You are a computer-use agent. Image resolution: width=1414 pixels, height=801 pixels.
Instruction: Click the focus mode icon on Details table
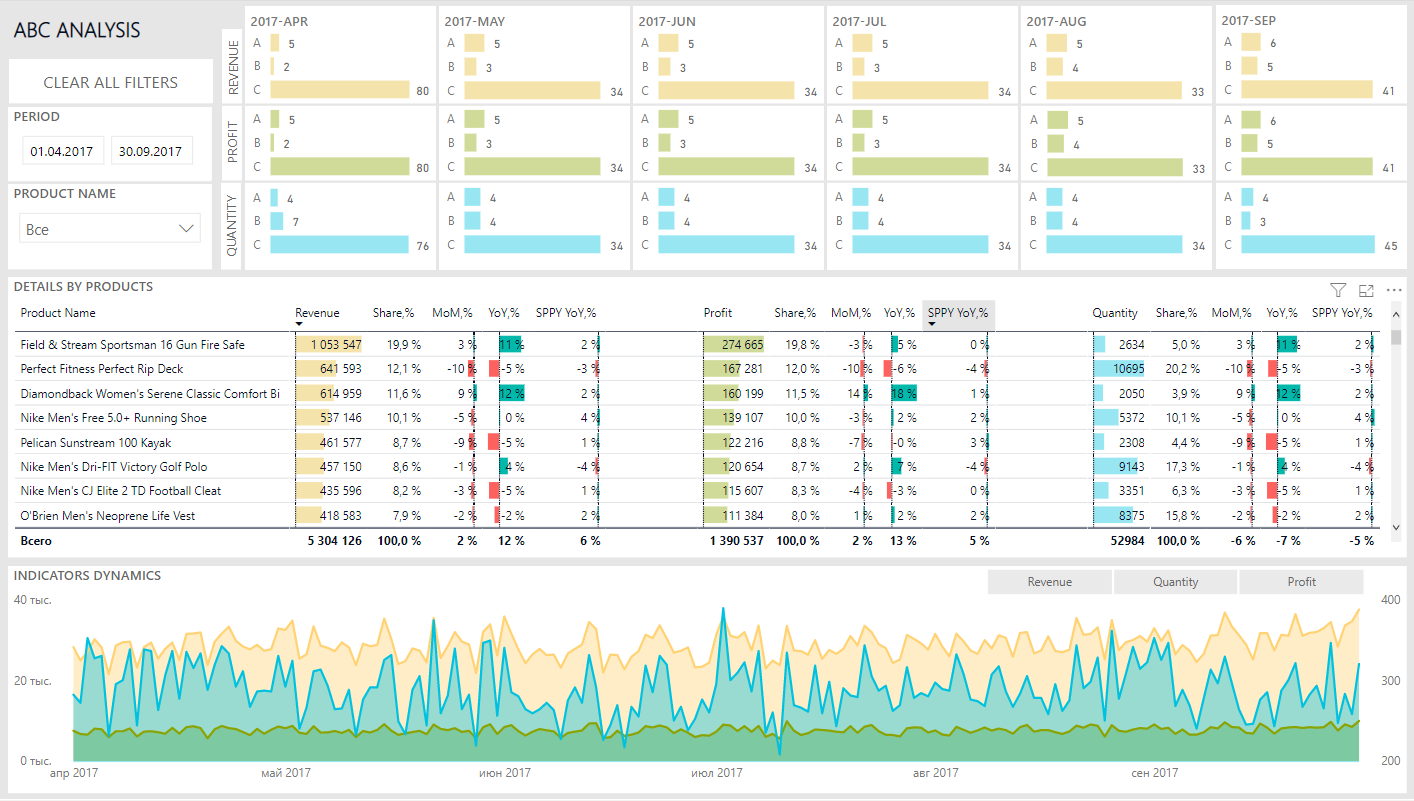[1366, 290]
